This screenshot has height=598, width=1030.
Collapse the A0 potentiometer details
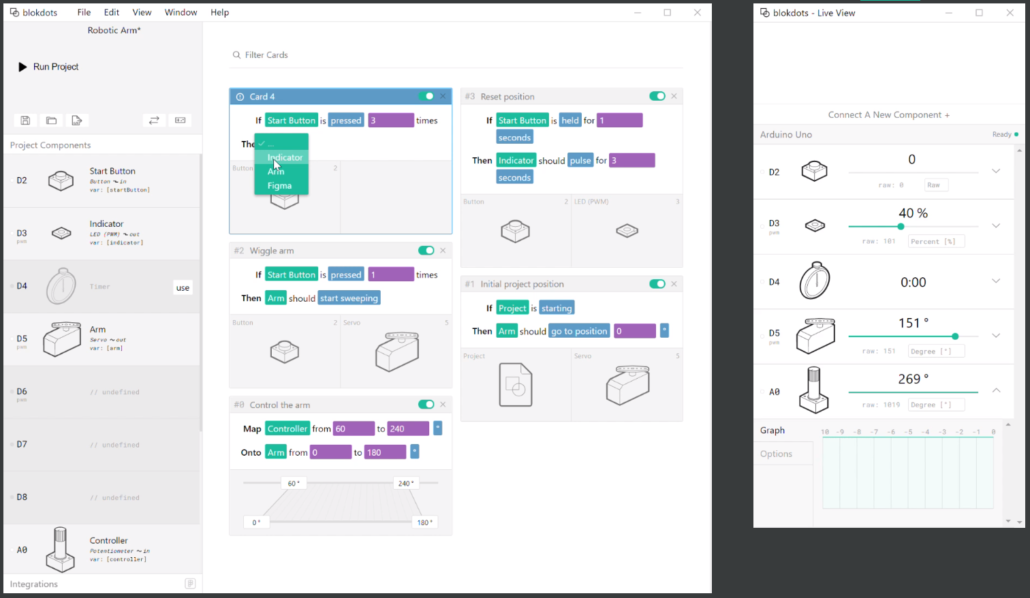996,390
